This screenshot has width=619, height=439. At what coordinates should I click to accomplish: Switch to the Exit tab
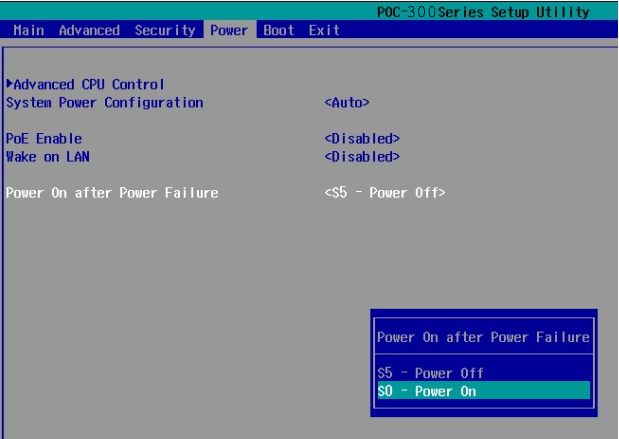(x=323, y=30)
